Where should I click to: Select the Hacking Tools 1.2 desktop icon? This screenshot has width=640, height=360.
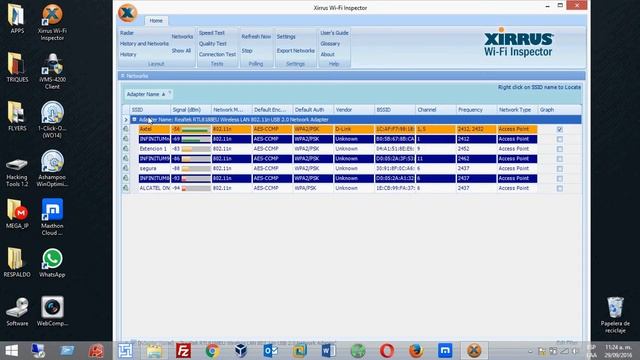[17, 173]
